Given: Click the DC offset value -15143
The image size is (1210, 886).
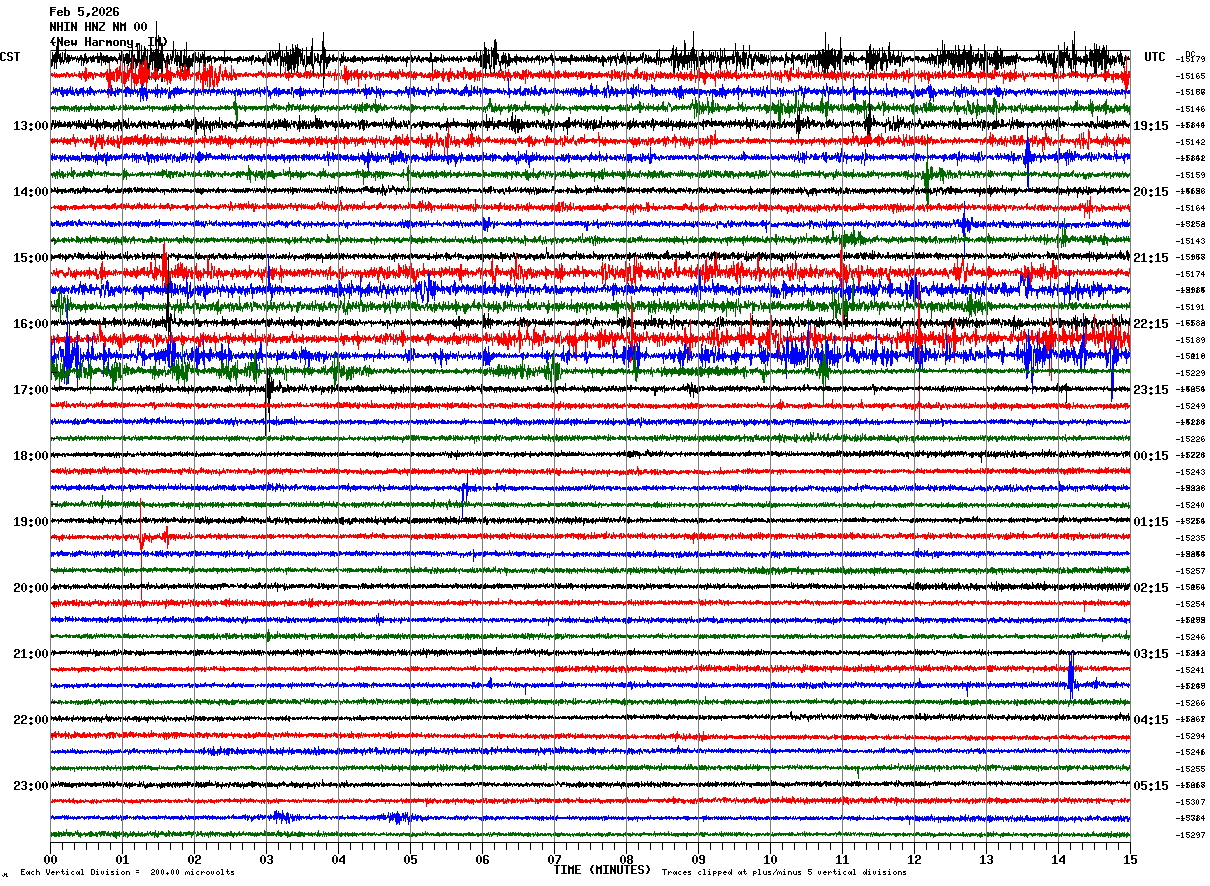Looking at the screenshot, I should pos(1191,241).
